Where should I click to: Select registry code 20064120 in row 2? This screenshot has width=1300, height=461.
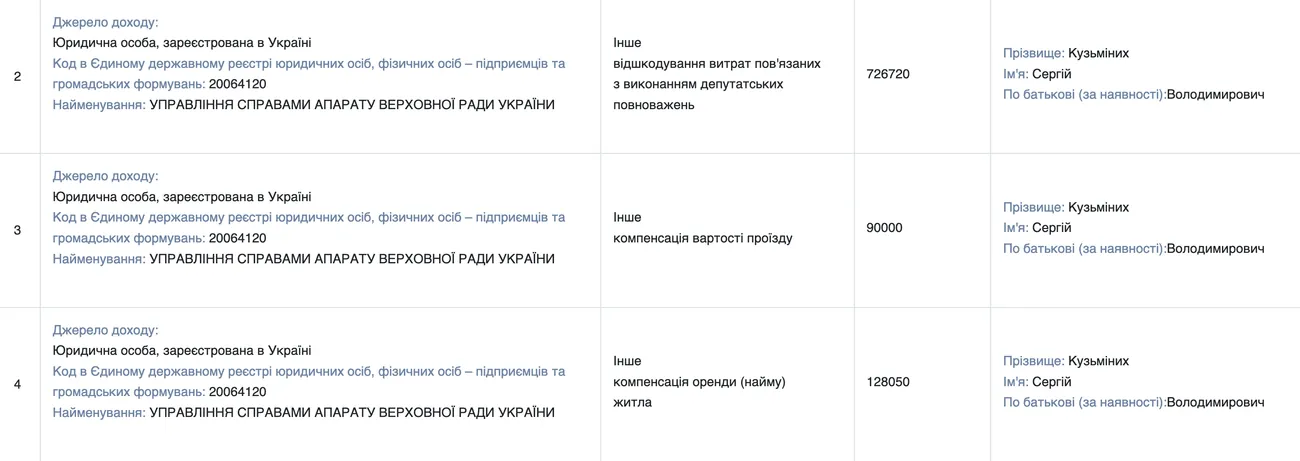pos(238,84)
